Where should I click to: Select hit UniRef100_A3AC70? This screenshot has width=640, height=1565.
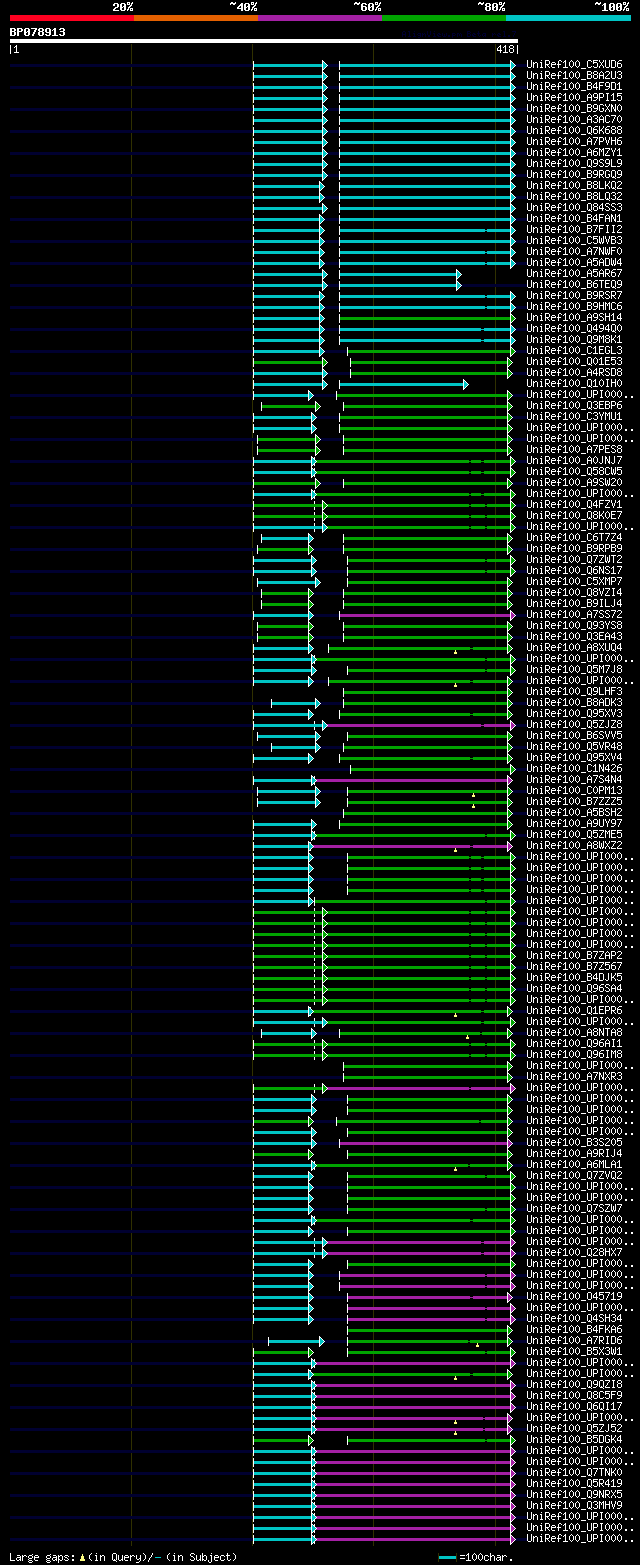[574, 119]
